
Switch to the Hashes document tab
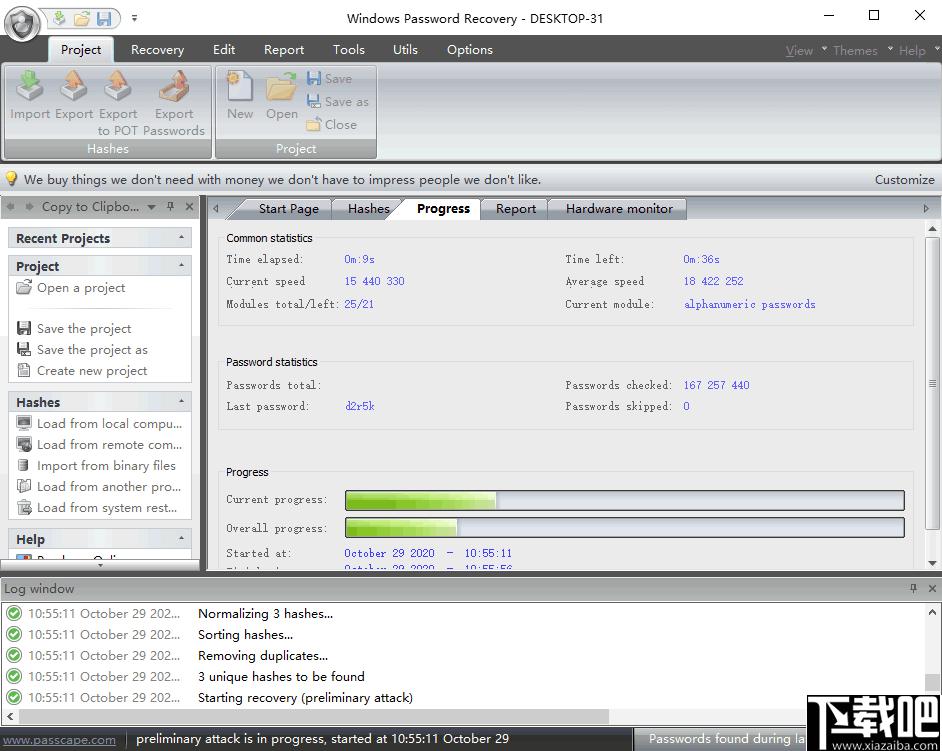point(368,209)
